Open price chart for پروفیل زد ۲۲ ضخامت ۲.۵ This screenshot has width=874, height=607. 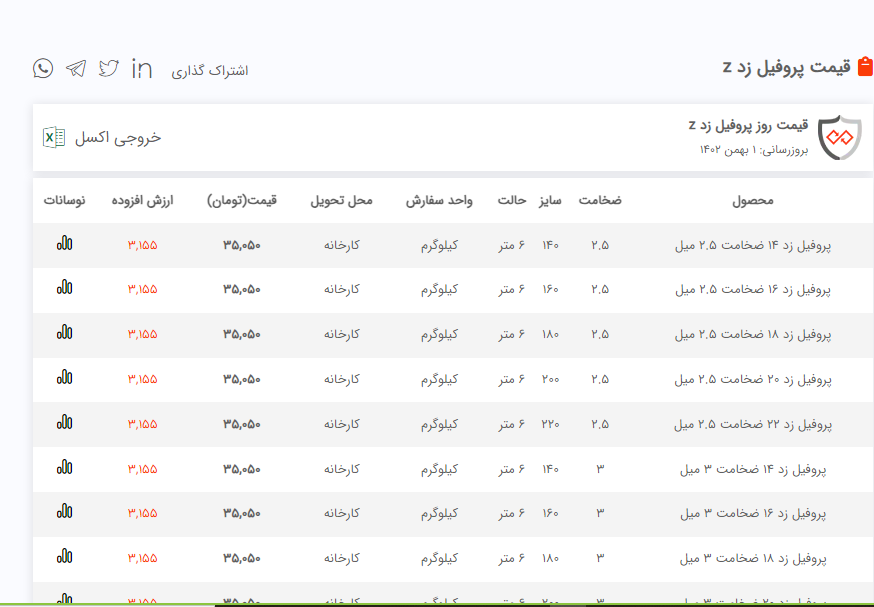pos(65,423)
